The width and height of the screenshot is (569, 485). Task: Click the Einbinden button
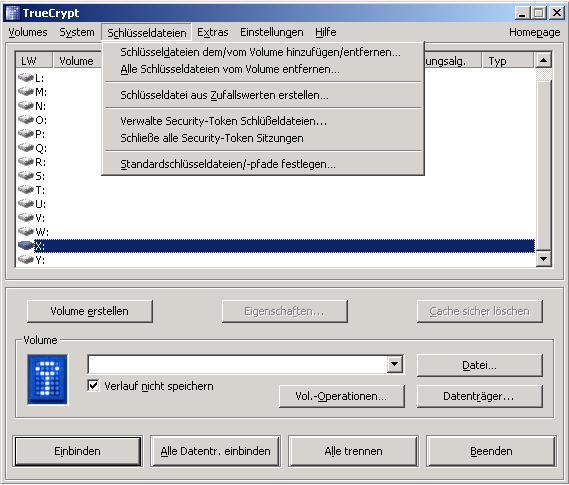[x=77, y=451]
